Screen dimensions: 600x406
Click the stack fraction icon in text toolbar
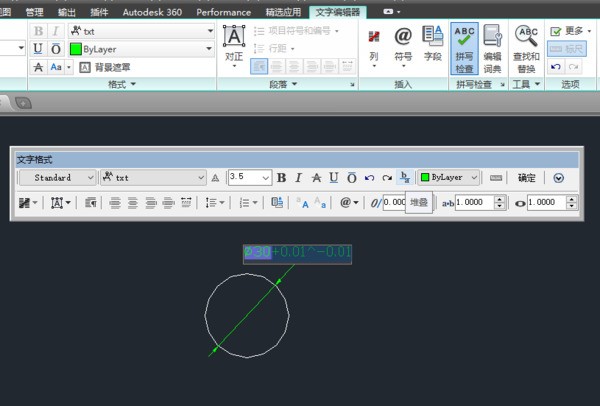[x=405, y=178]
